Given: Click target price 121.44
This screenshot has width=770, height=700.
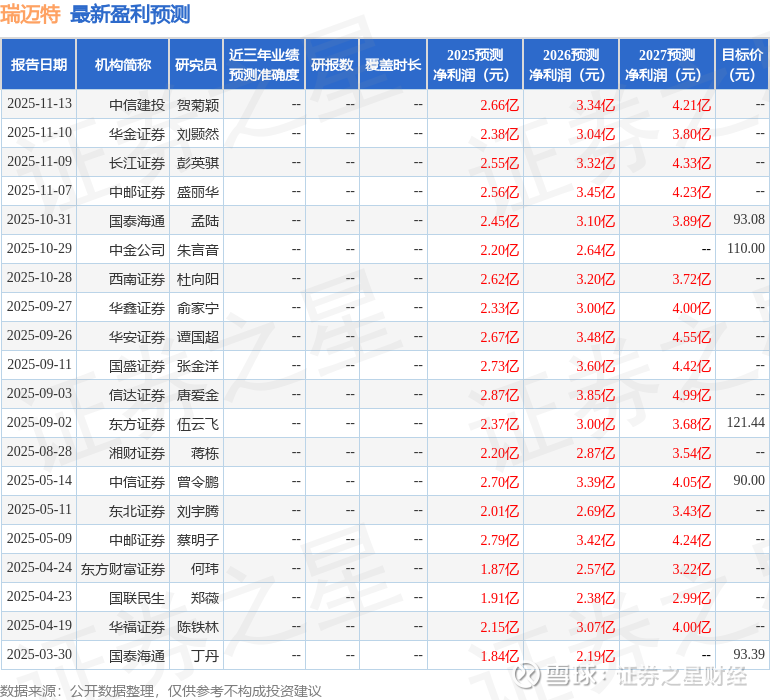Looking at the screenshot, I should (746, 422).
